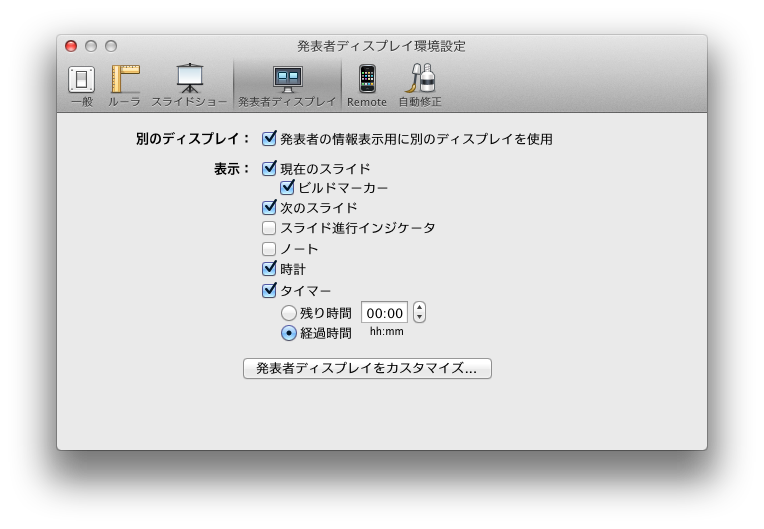Open the スライドショー preferences pane
764x529 pixels.
point(189,85)
